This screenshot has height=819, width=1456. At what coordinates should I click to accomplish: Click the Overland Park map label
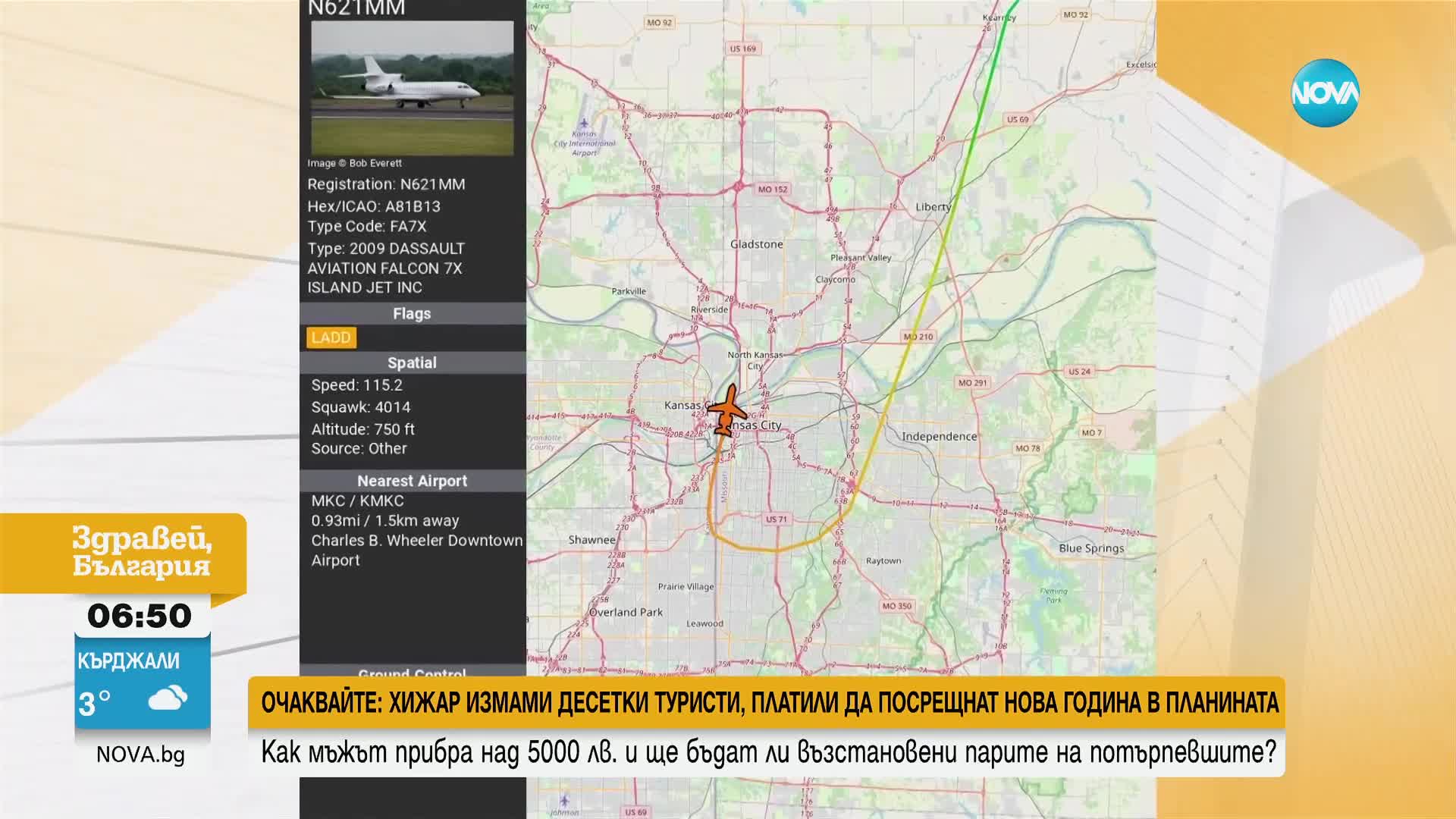tap(626, 613)
